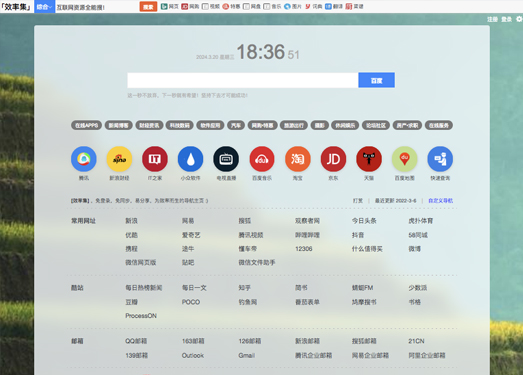Select the 网盘 search type
This screenshot has height=375, width=523.
[251, 6]
